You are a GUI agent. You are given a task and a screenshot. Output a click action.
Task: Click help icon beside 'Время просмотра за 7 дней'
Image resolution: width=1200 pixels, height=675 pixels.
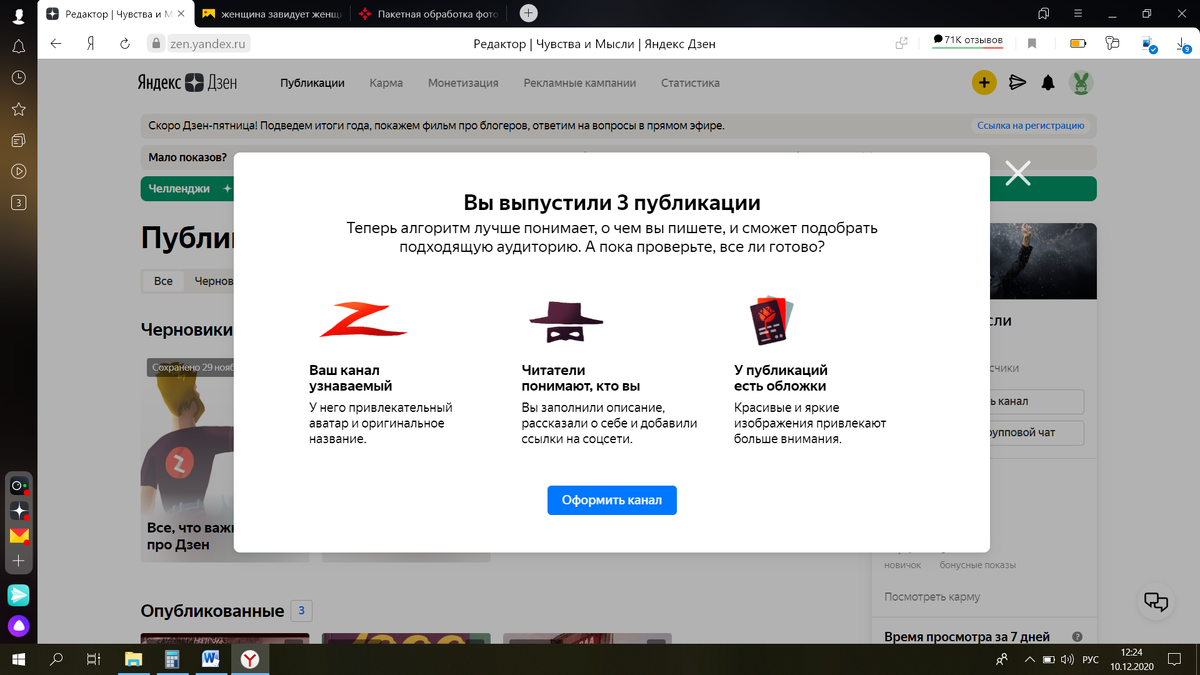[x=1077, y=637]
